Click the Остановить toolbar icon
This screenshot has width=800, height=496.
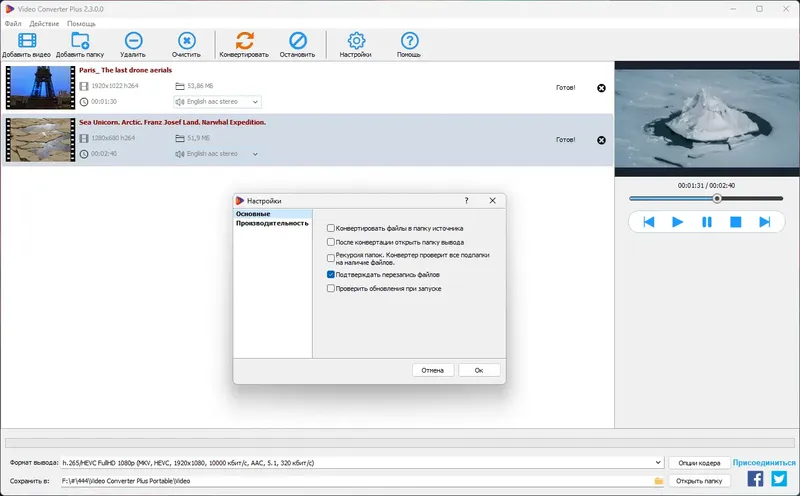pyautogui.click(x=297, y=40)
